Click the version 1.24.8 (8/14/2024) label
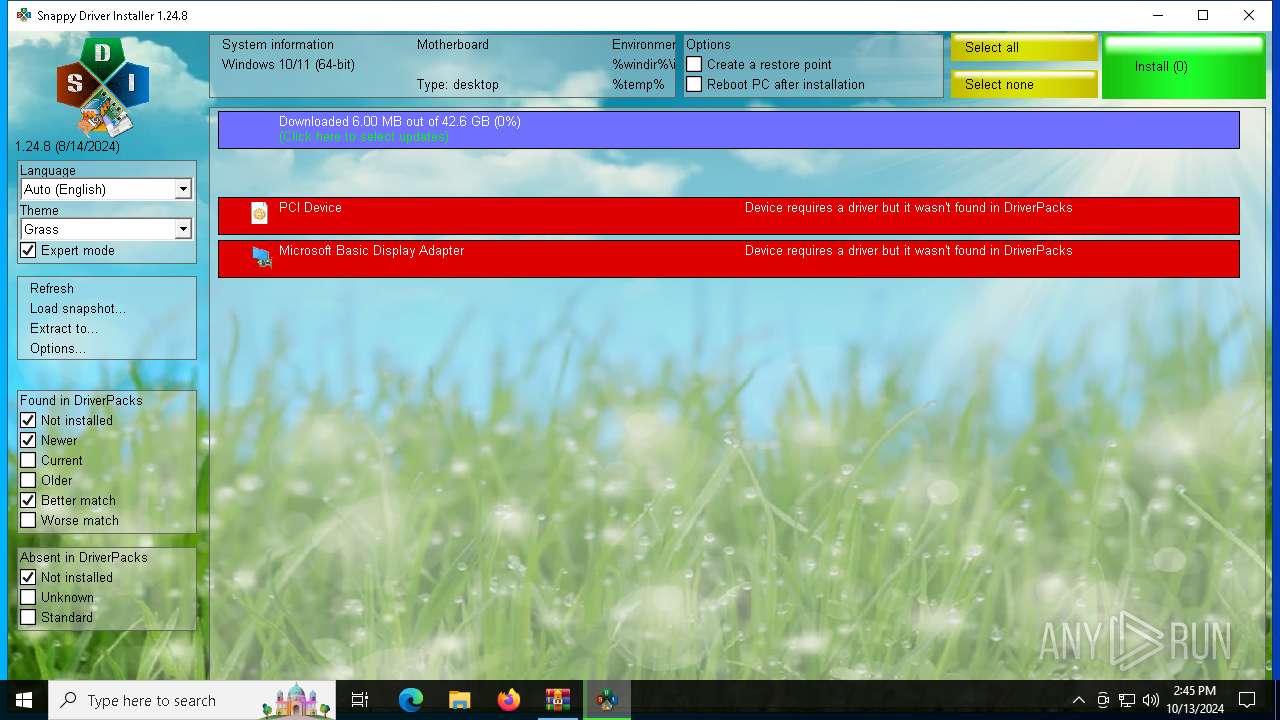Image resolution: width=1280 pixels, height=720 pixels. pos(67,147)
